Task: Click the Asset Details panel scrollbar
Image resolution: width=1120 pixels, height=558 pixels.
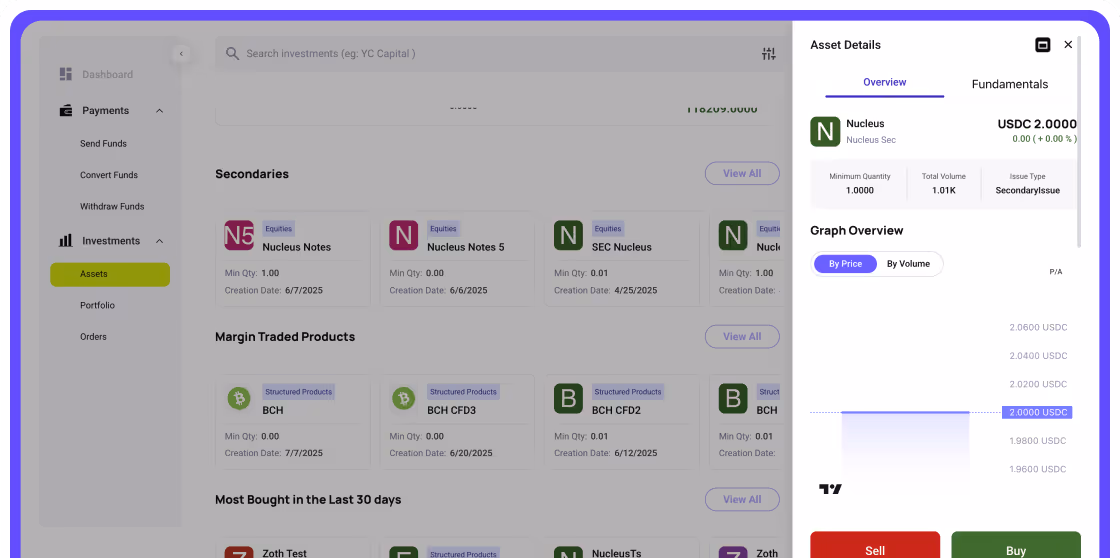Action: coord(1079,141)
